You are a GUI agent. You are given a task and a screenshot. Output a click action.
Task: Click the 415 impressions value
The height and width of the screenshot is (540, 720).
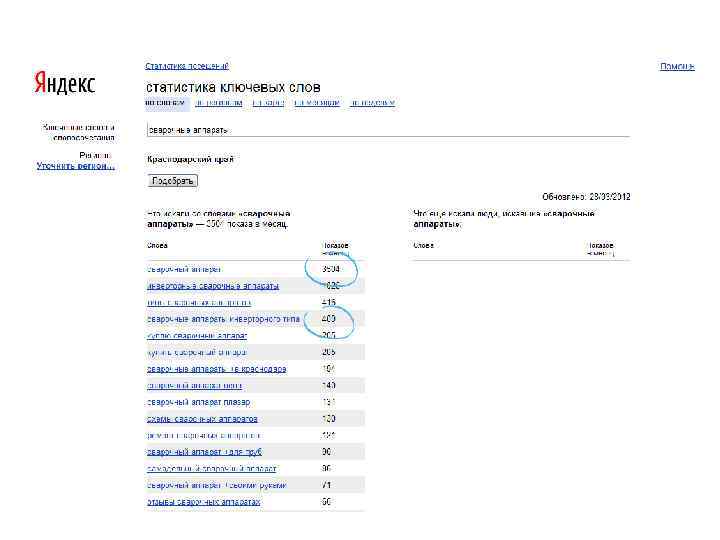(x=329, y=303)
